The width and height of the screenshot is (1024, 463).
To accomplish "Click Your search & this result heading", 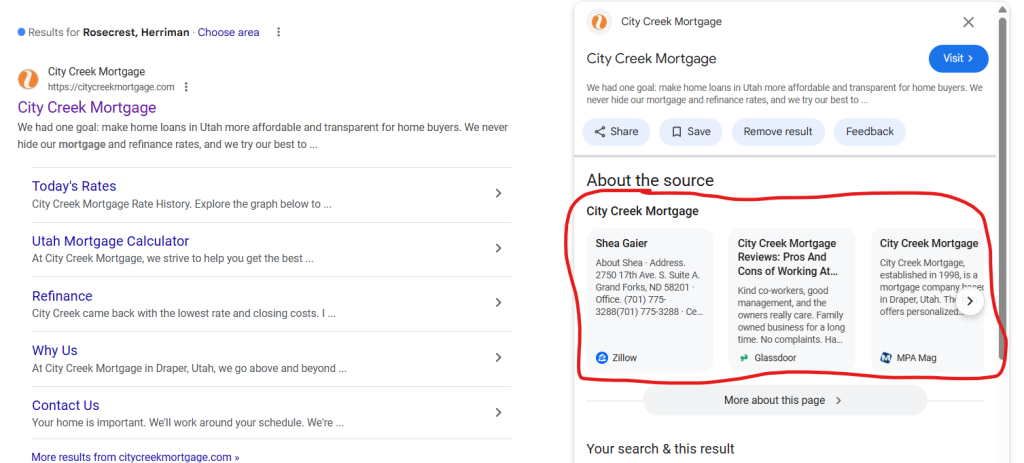I will 660,449.
